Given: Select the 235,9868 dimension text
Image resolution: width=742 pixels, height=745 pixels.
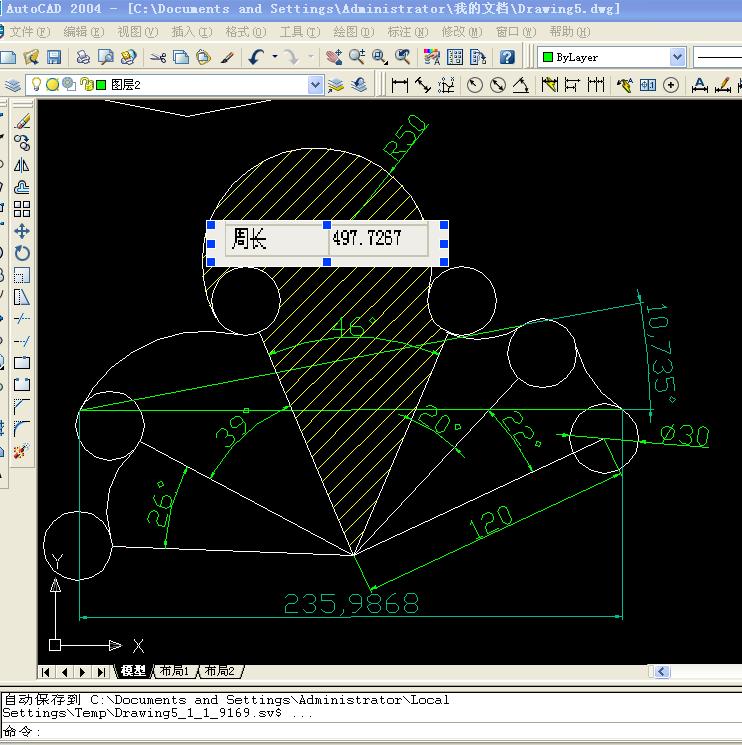Looking at the screenshot, I should (x=351, y=603).
